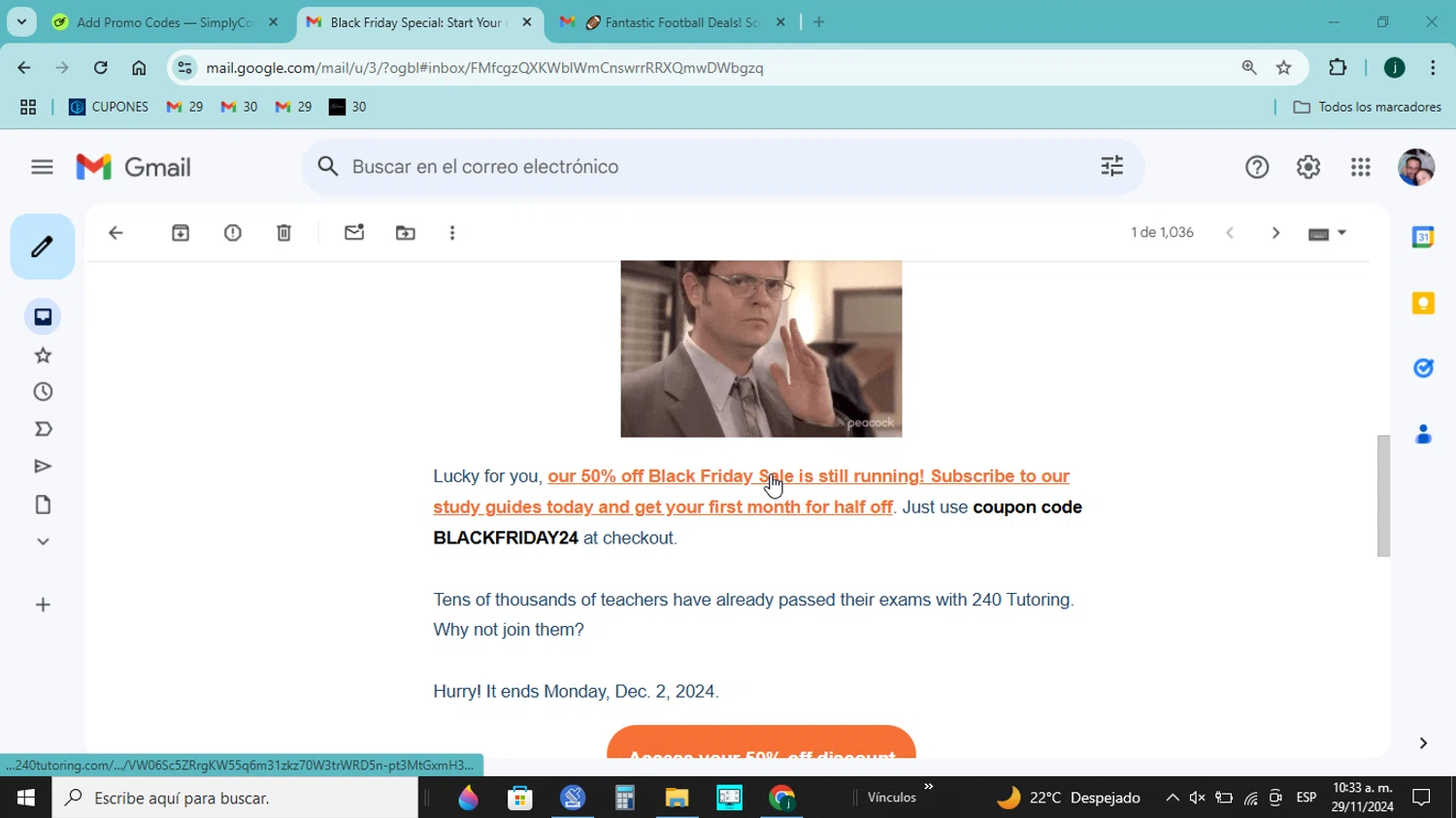1456x818 pixels.
Task: Open CUPONES bookmark
Action: pos(109,107)
